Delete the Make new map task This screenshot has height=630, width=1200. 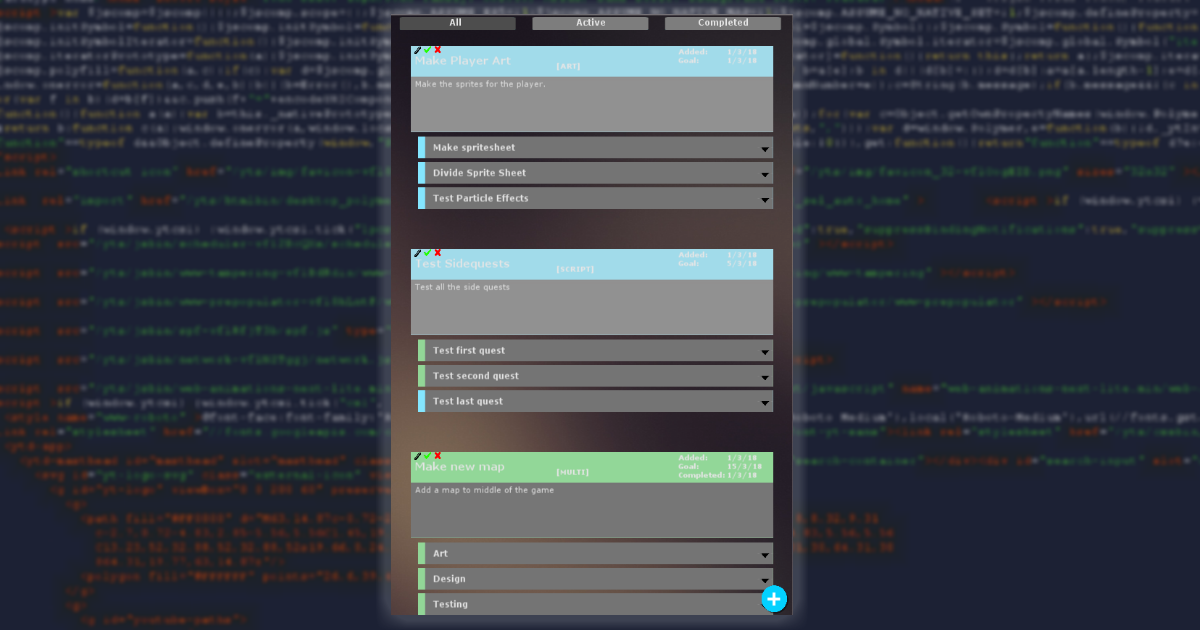[438, 456]
